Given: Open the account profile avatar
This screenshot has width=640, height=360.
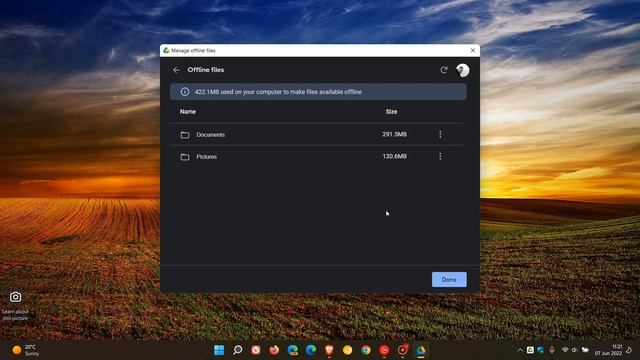Looking at the screenshot, I should click(x=462, y=70).
